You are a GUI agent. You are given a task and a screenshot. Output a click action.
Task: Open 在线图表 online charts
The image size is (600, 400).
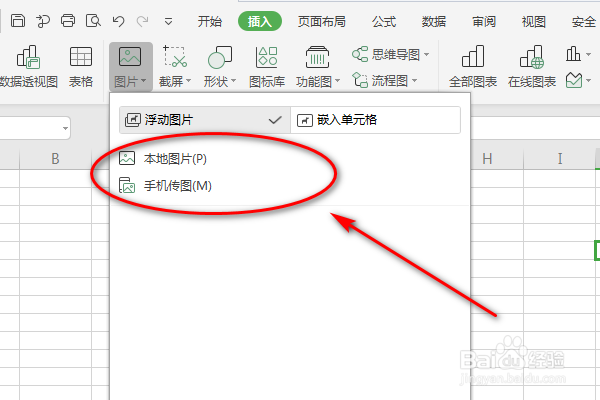pos(532,67)
